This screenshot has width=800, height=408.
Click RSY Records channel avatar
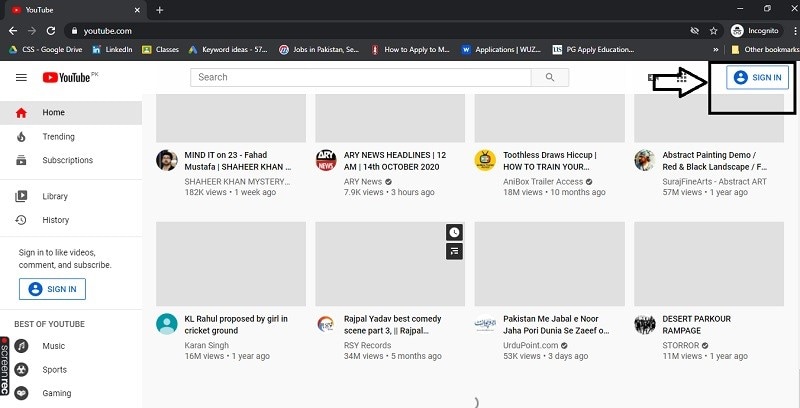(x=326, y=324)
